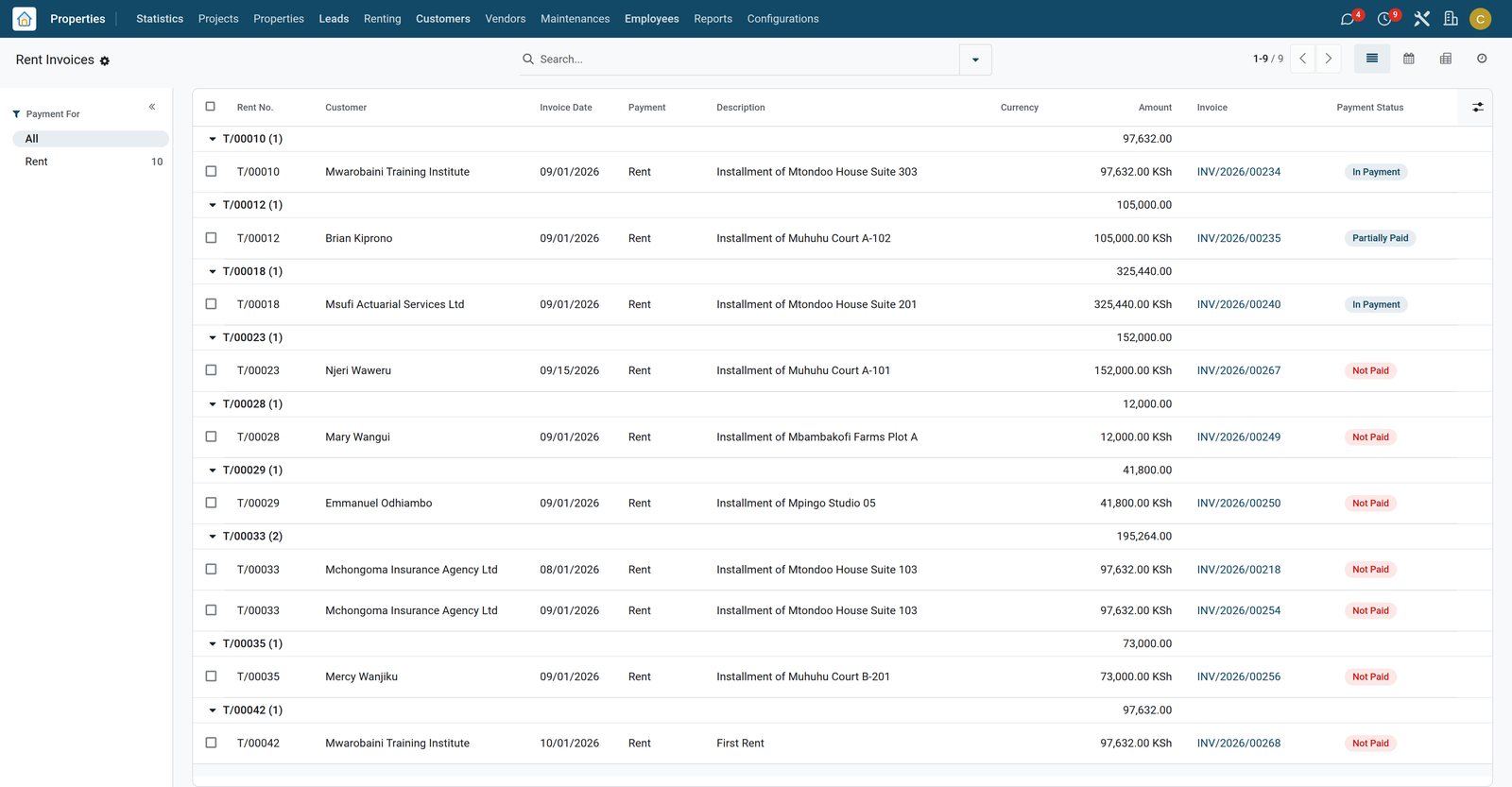This screenshot has height=787, width=1512.
Task: Open the Maintenances menu
Action: coord(575,19)
